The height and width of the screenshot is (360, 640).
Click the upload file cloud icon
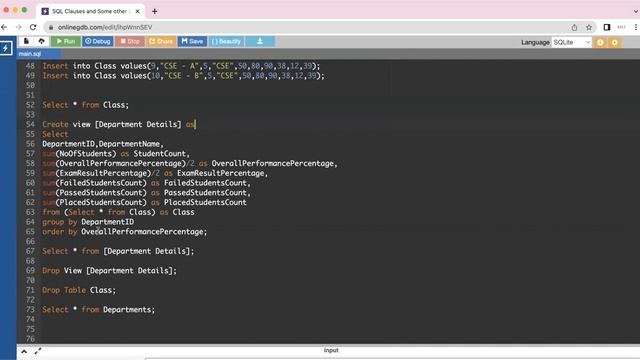click(x=42, y=41)
